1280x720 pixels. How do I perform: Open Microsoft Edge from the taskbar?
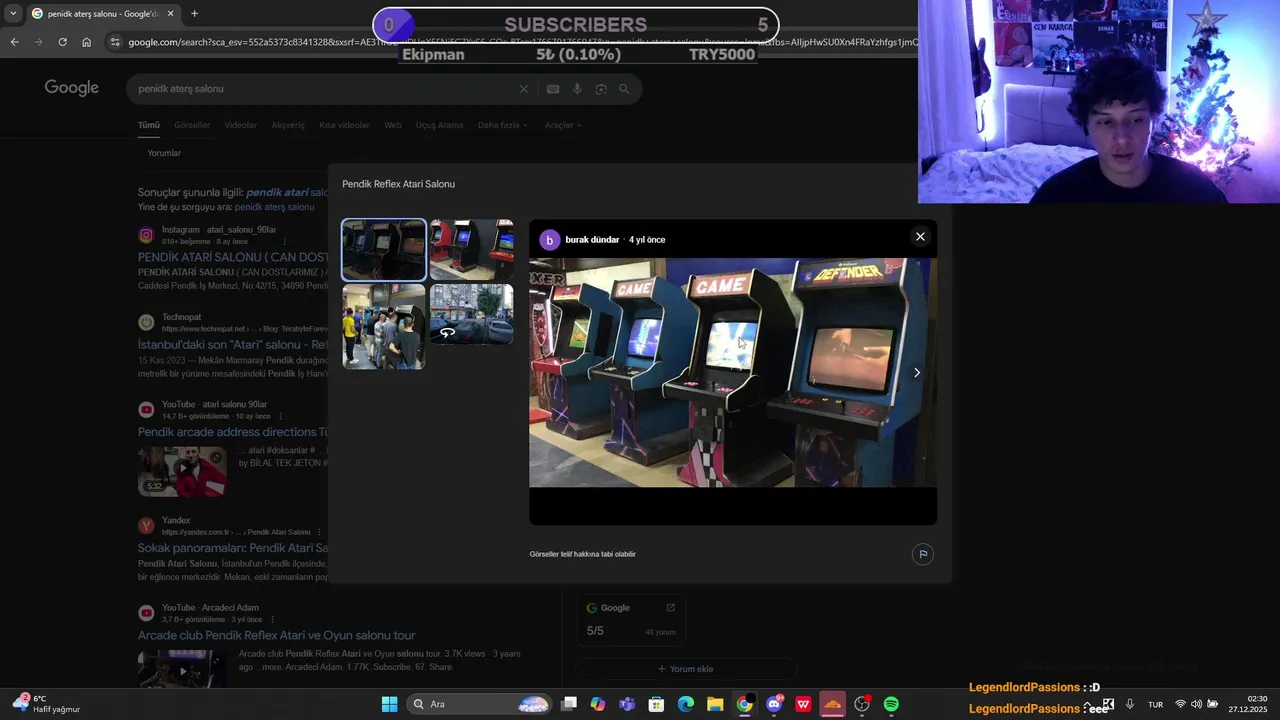tap(686, 704)
